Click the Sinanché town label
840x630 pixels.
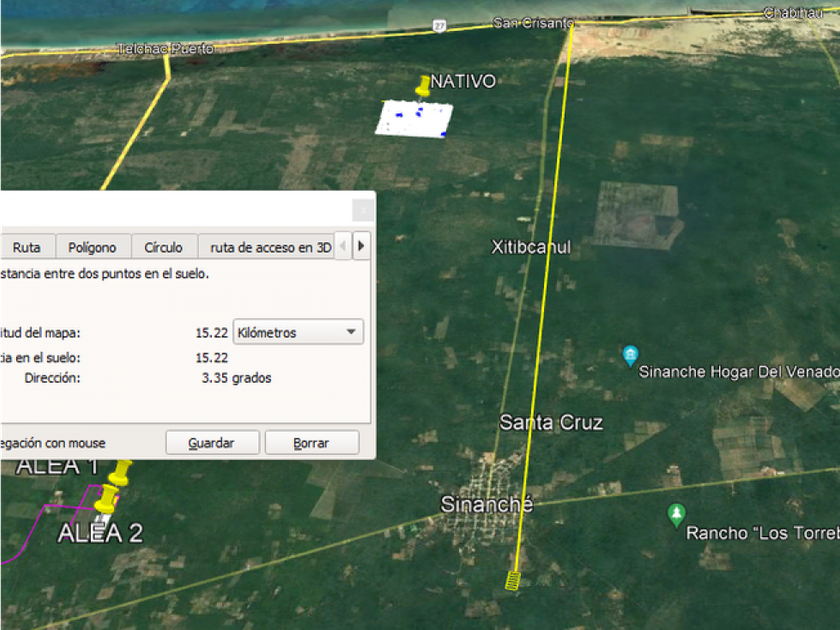click(x=486, y=504)
